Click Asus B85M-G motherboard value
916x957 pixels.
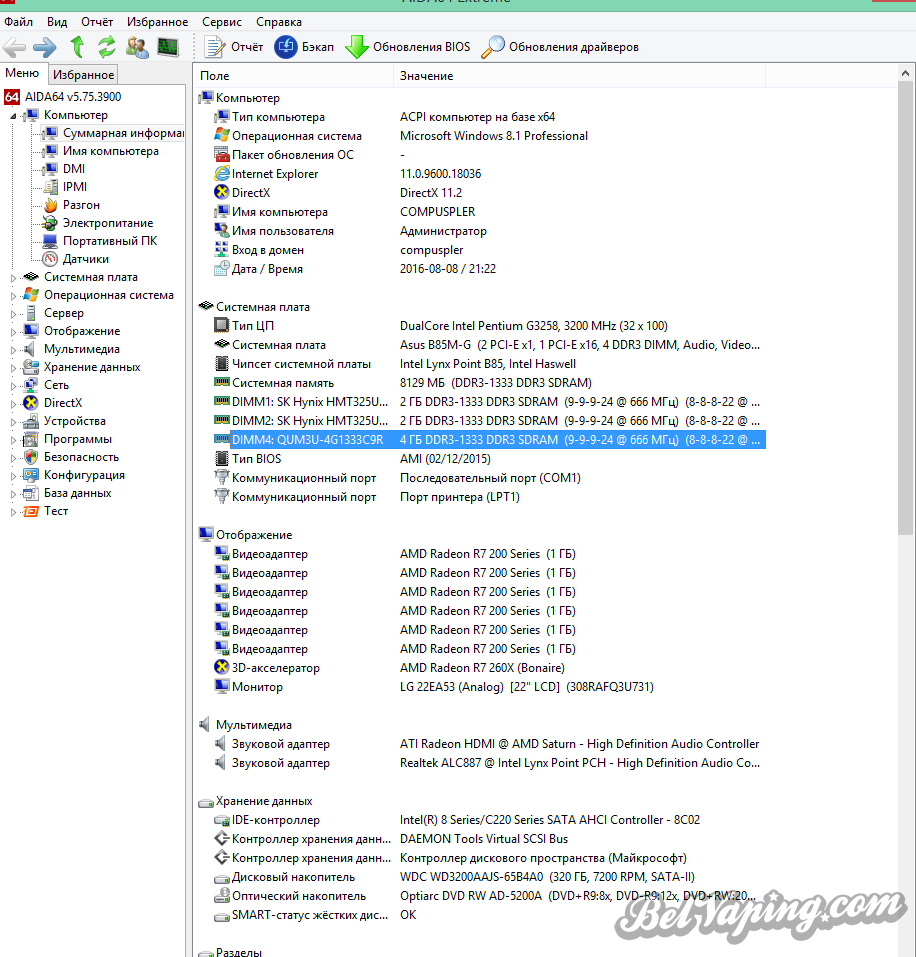(579, 345)
